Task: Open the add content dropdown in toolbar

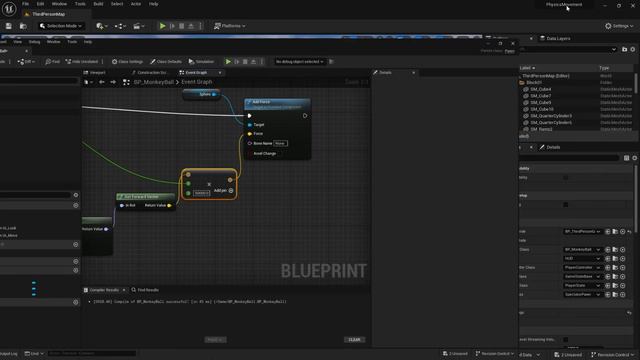Action: point(102,26)
